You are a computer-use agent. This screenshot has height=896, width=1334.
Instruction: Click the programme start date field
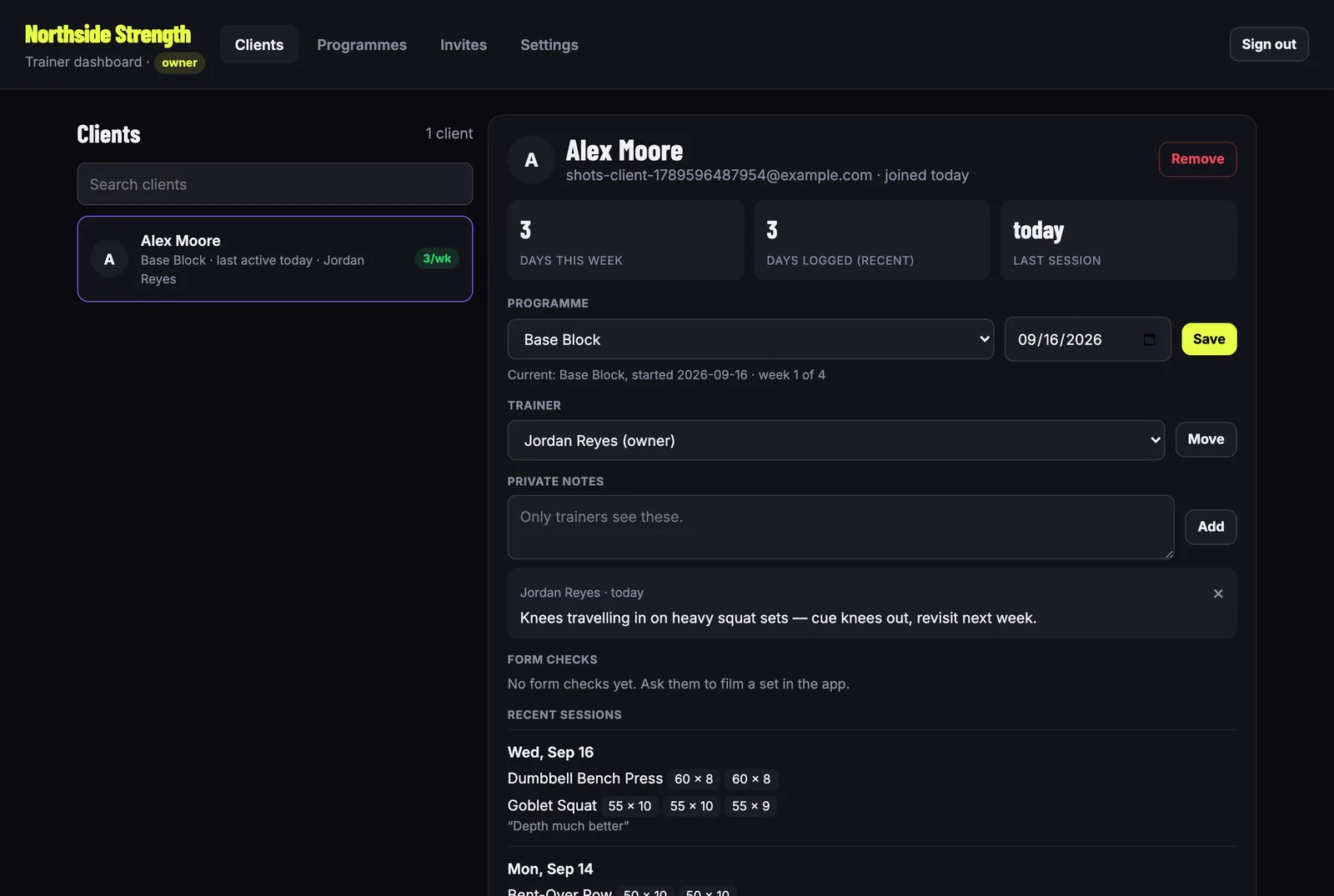(1087, 339)
